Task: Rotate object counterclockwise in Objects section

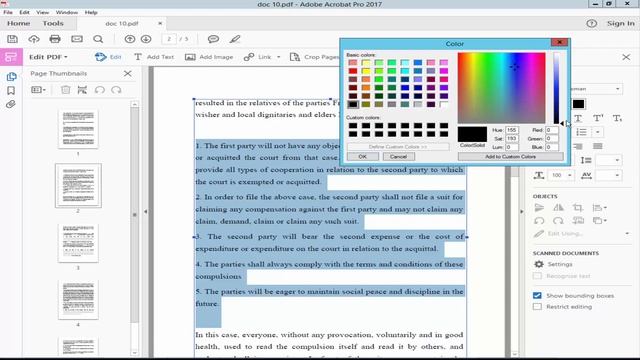Action: point(539,221)
